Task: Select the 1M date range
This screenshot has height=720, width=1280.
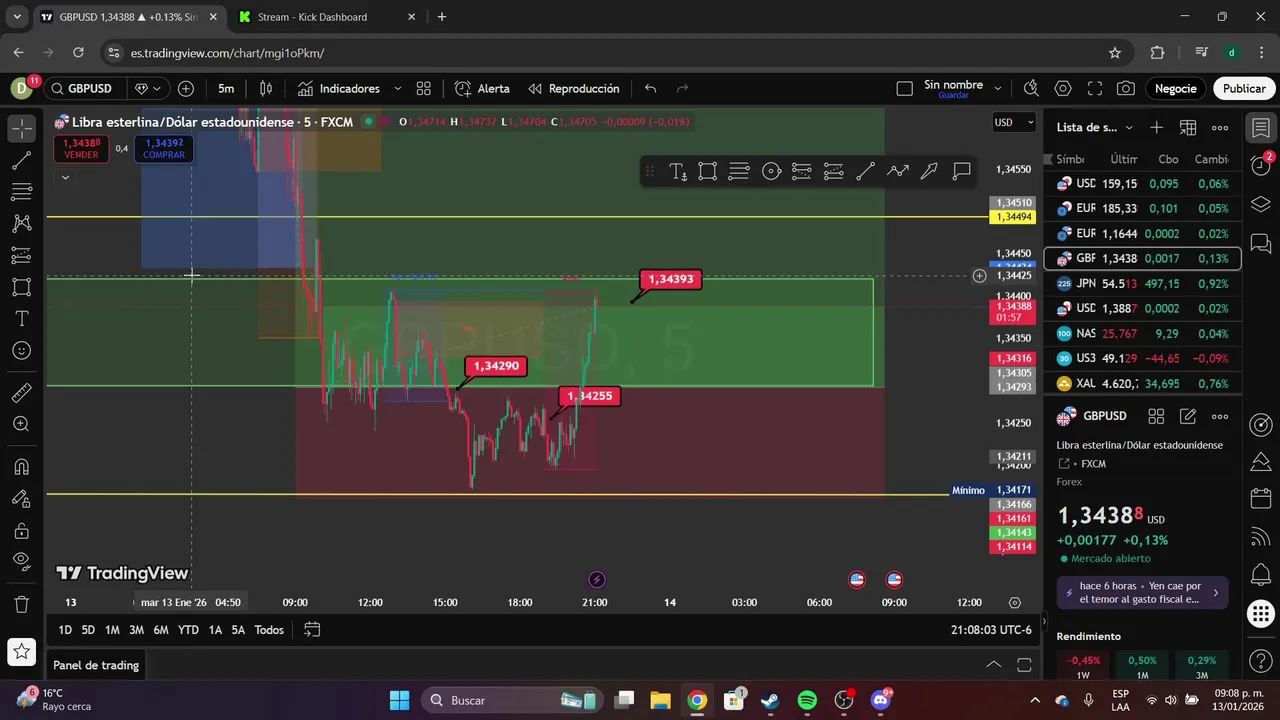Action: click(112, 630)
